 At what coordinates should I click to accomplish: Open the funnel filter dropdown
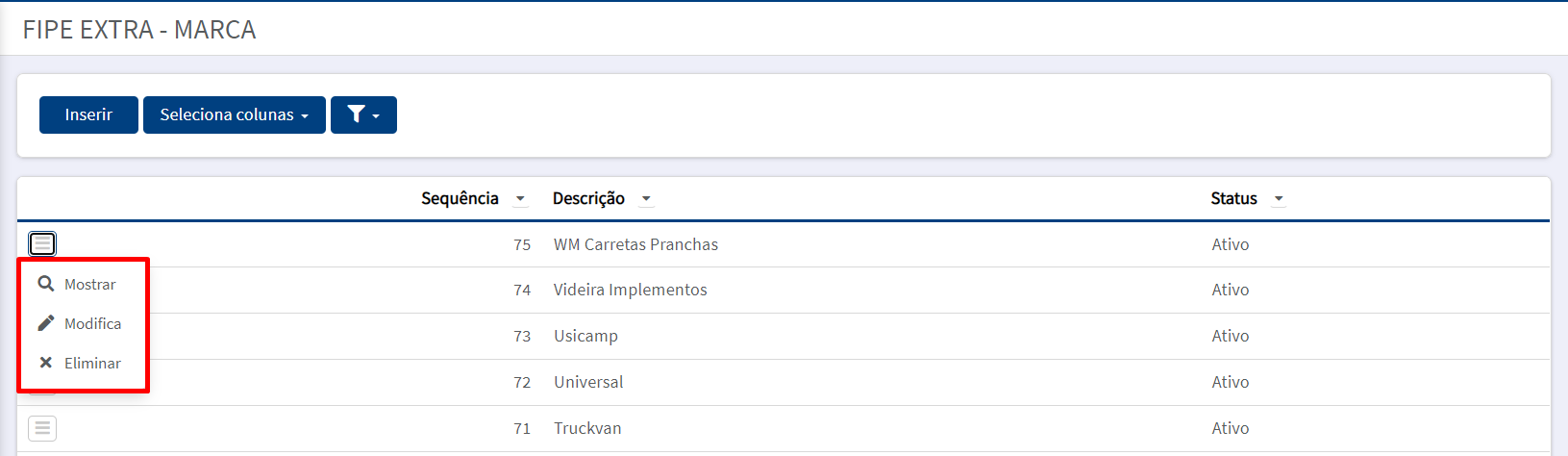[363, 114]
